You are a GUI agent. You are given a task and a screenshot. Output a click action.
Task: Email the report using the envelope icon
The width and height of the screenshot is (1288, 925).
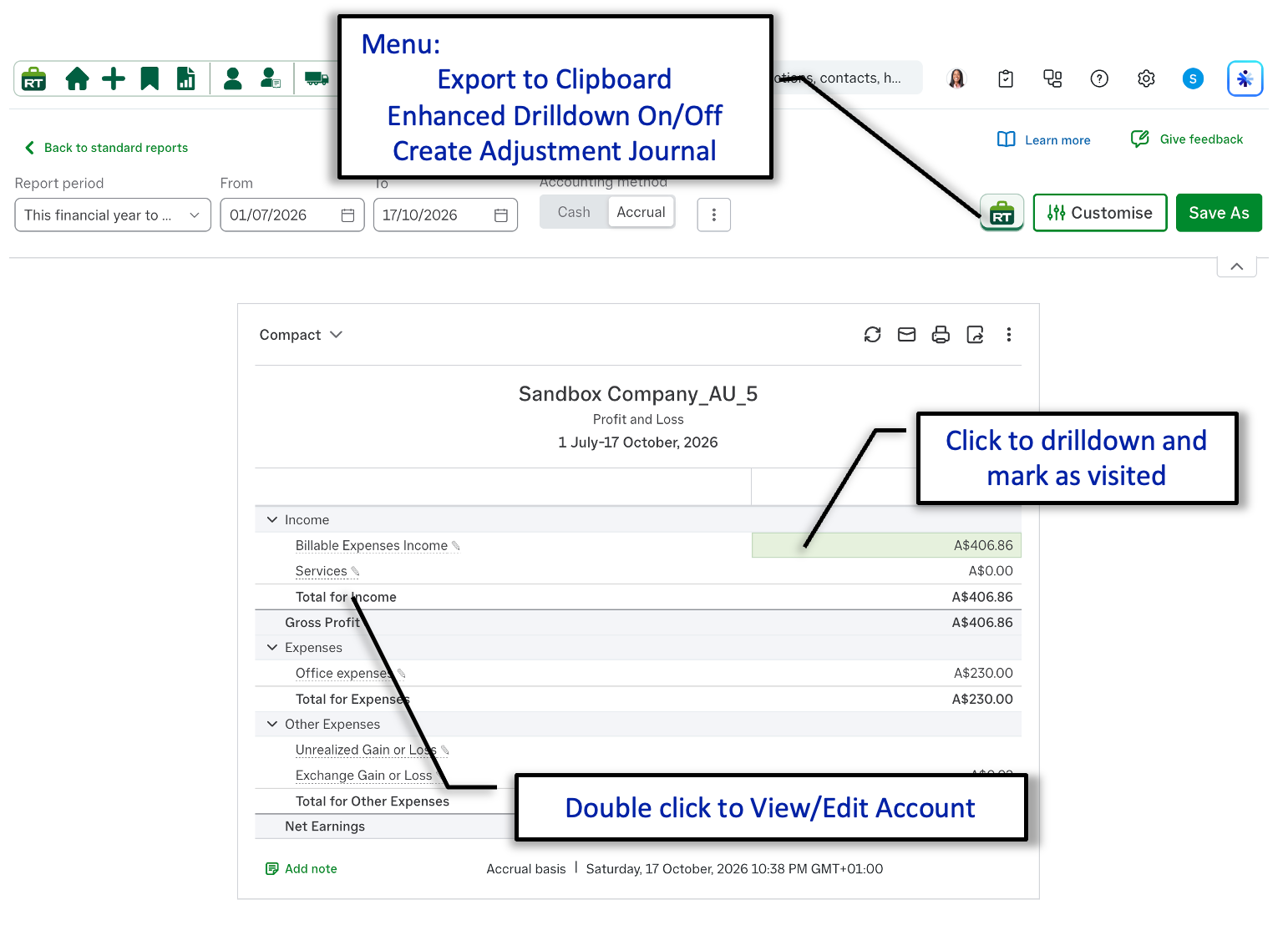pyautogui.click(x=906, y=335)
